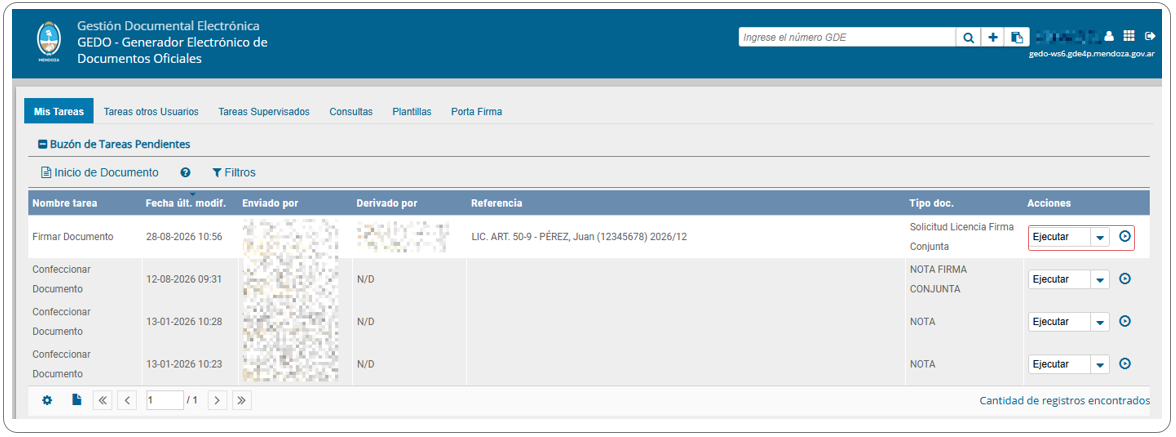Open the Porta Firma tab
The width and height of the screenshot is (1176, 437).
[476, 112]
